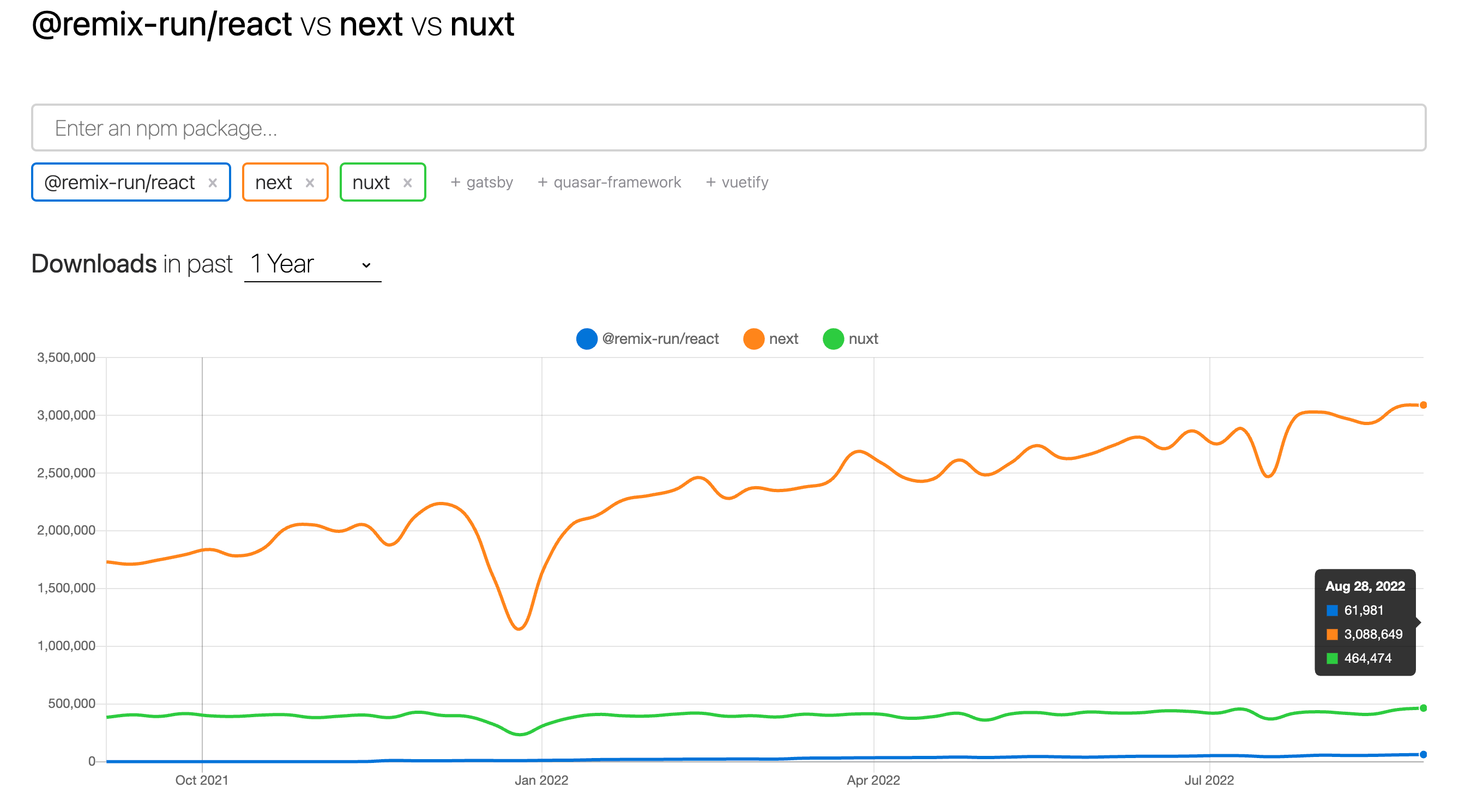Select the @remix-run/react tag close button
The image size is (1471, 812).
point(213,183)
